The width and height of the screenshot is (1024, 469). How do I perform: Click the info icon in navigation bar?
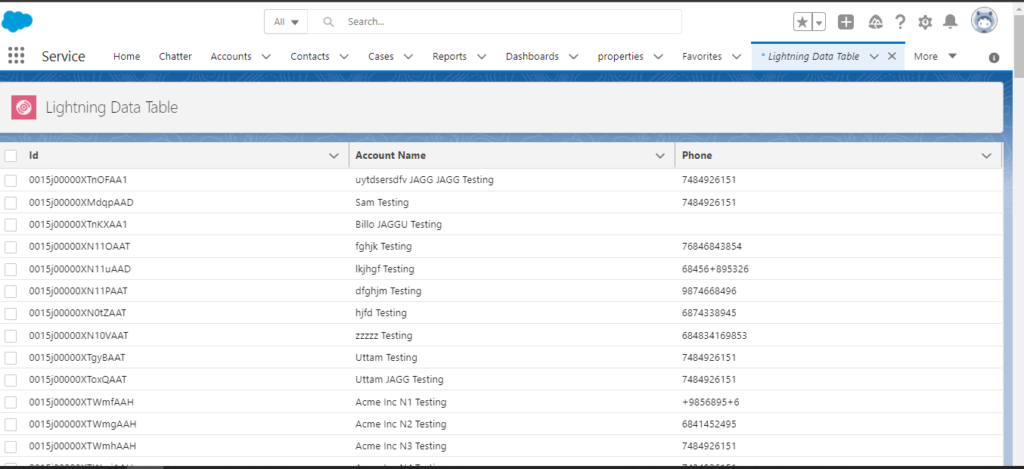[994, 57]
